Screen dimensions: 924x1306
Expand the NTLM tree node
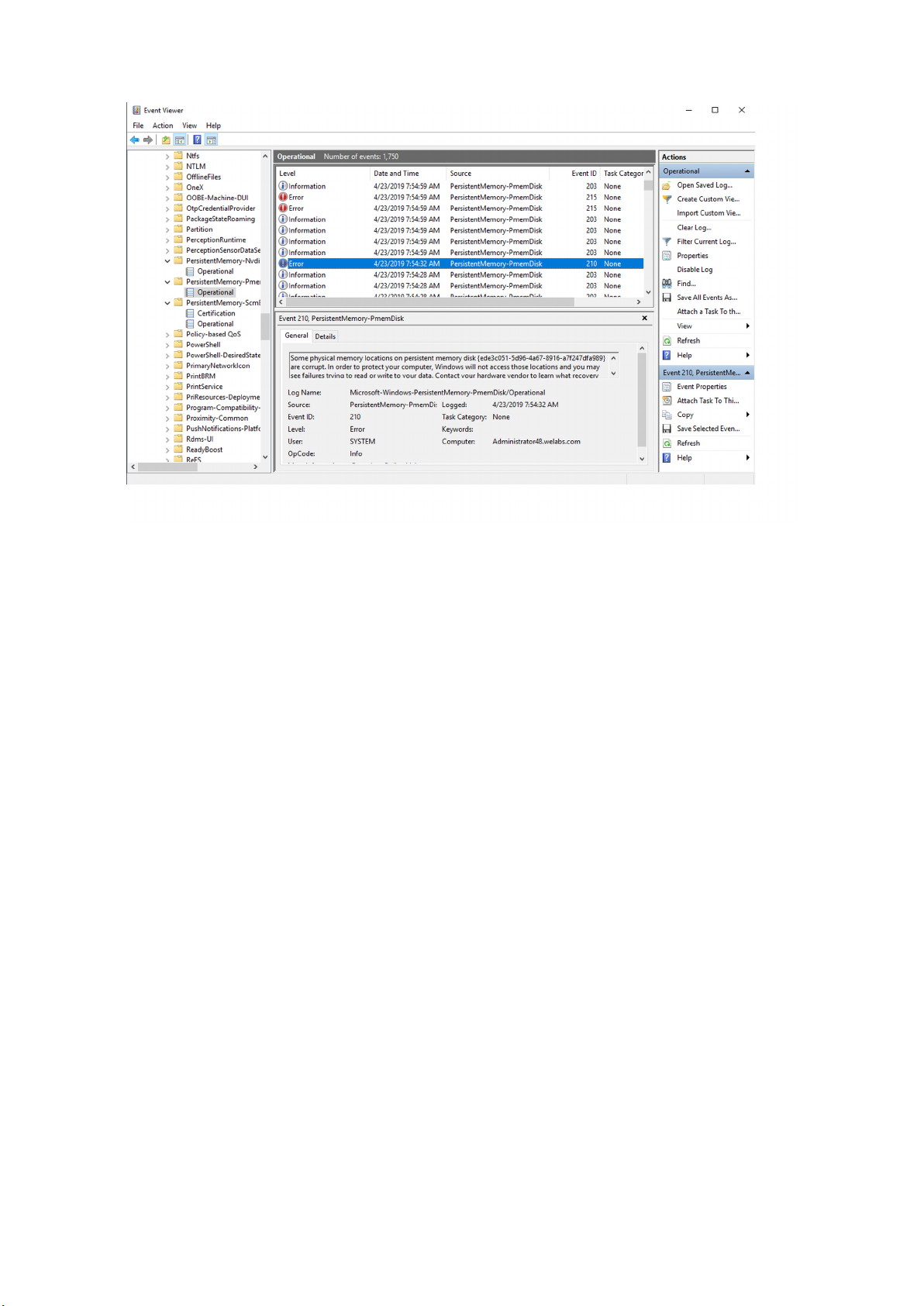(x=167, y=167)
